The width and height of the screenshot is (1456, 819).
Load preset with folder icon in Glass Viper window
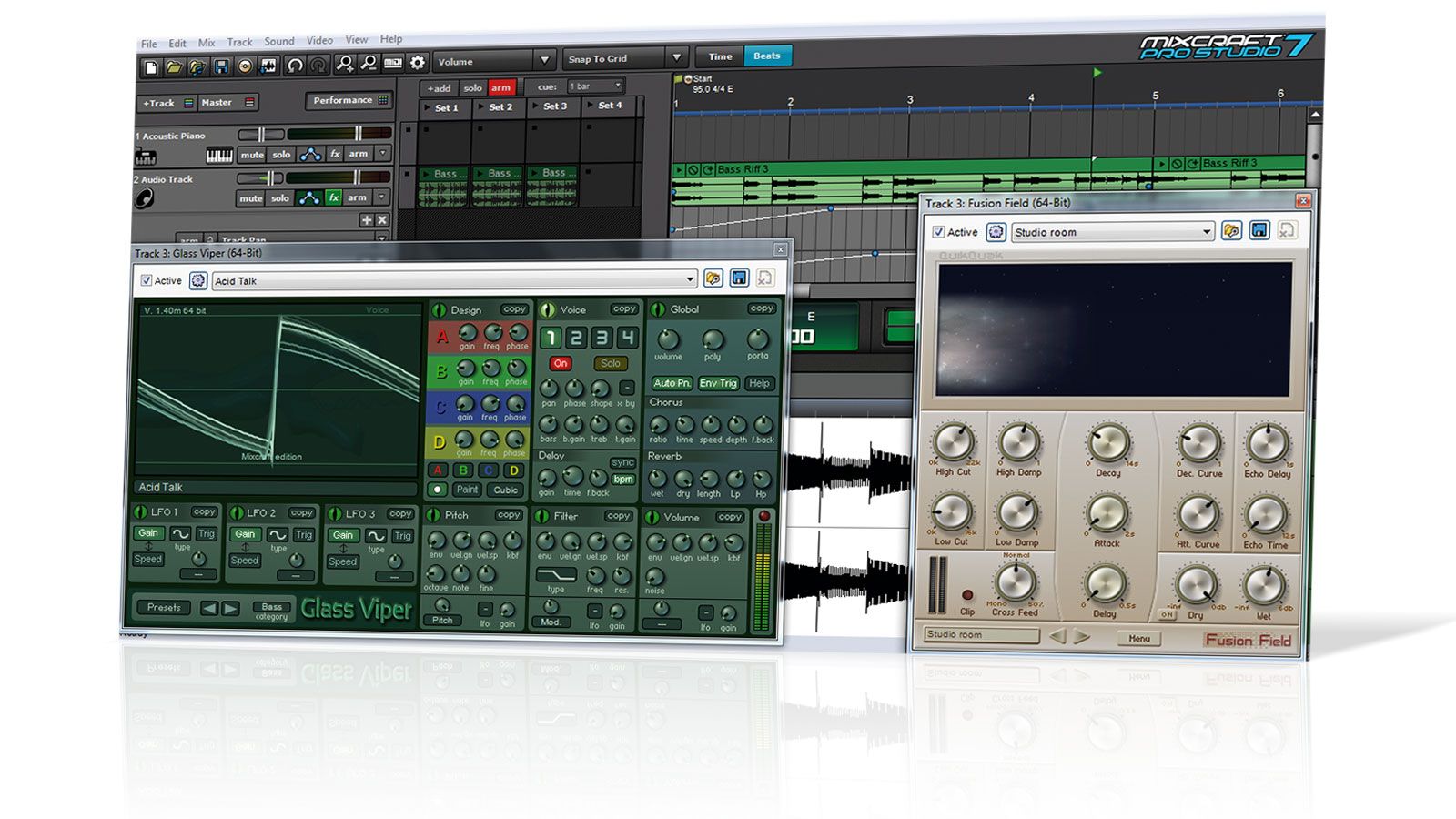713,278
